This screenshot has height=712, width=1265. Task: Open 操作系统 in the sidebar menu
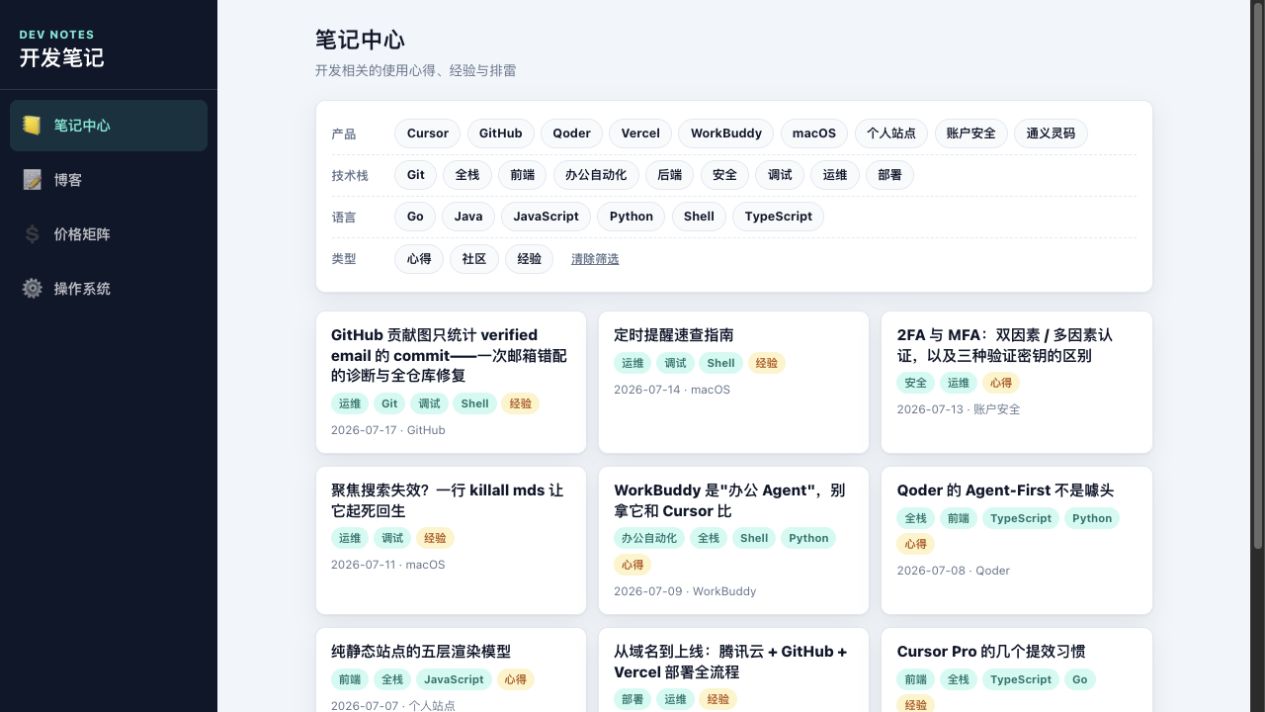[x=109, y=288]
